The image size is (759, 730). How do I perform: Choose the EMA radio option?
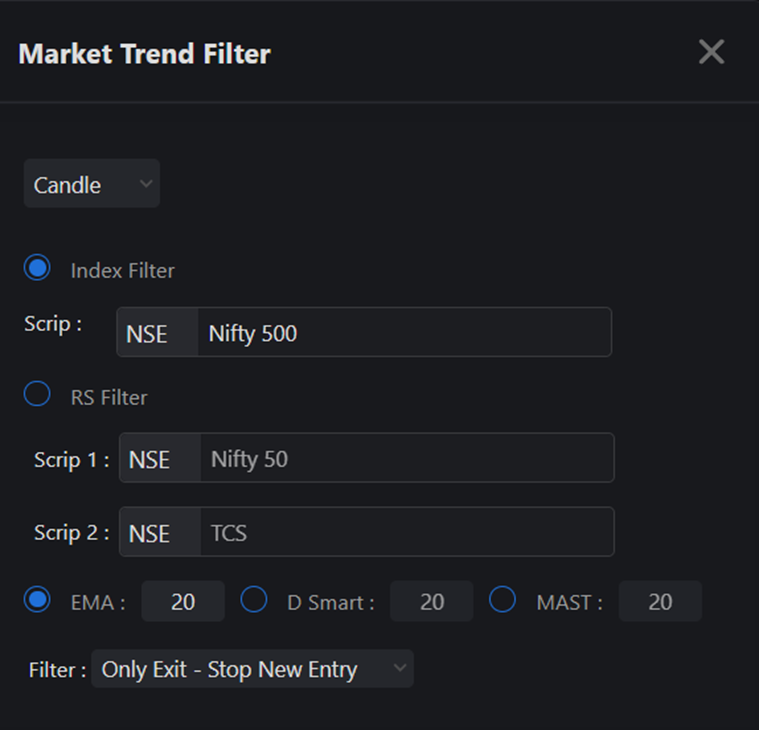[x=38, y=600]
